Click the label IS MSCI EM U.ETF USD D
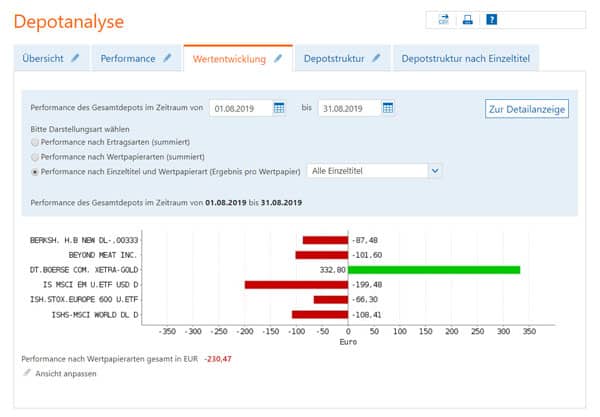 (x=90, y=285)
